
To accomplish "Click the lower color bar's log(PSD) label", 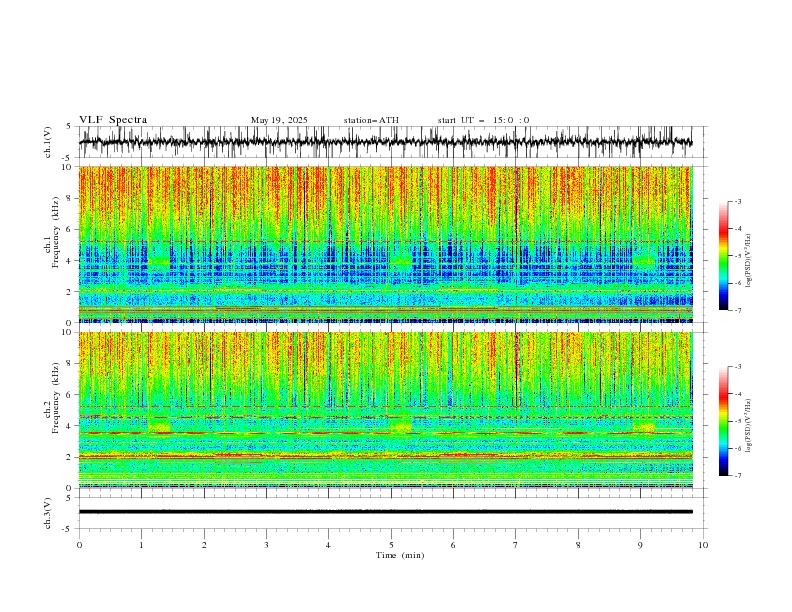I will 748,426.
